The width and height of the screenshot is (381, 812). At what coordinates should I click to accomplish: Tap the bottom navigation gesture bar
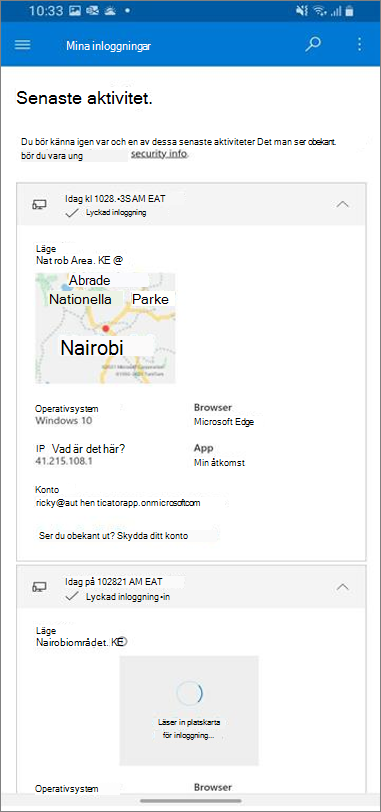[x=190, y=801]
